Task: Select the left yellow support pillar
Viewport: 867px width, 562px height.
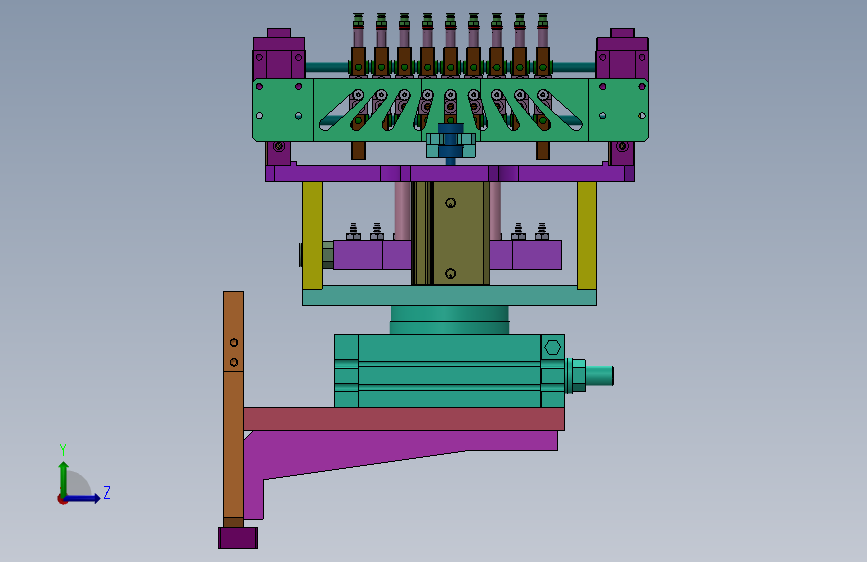Action: (x=312, y=235)
